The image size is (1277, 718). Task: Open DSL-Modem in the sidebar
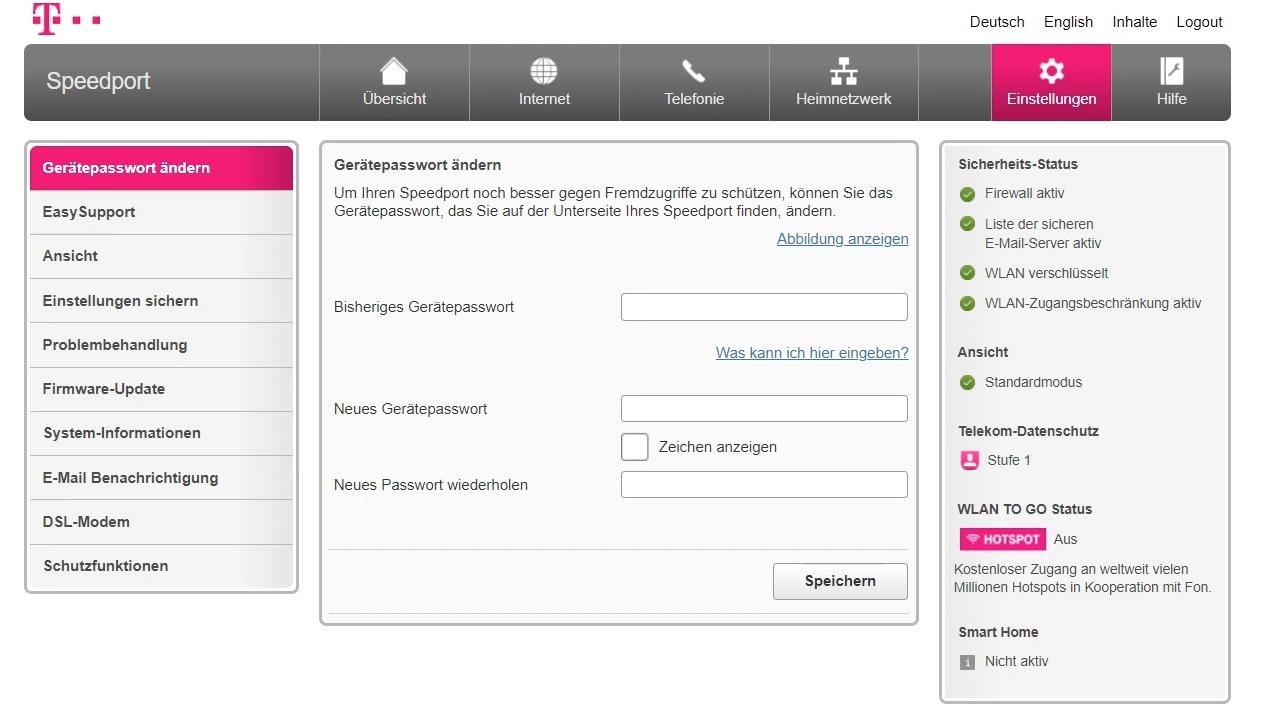(161, 522)
